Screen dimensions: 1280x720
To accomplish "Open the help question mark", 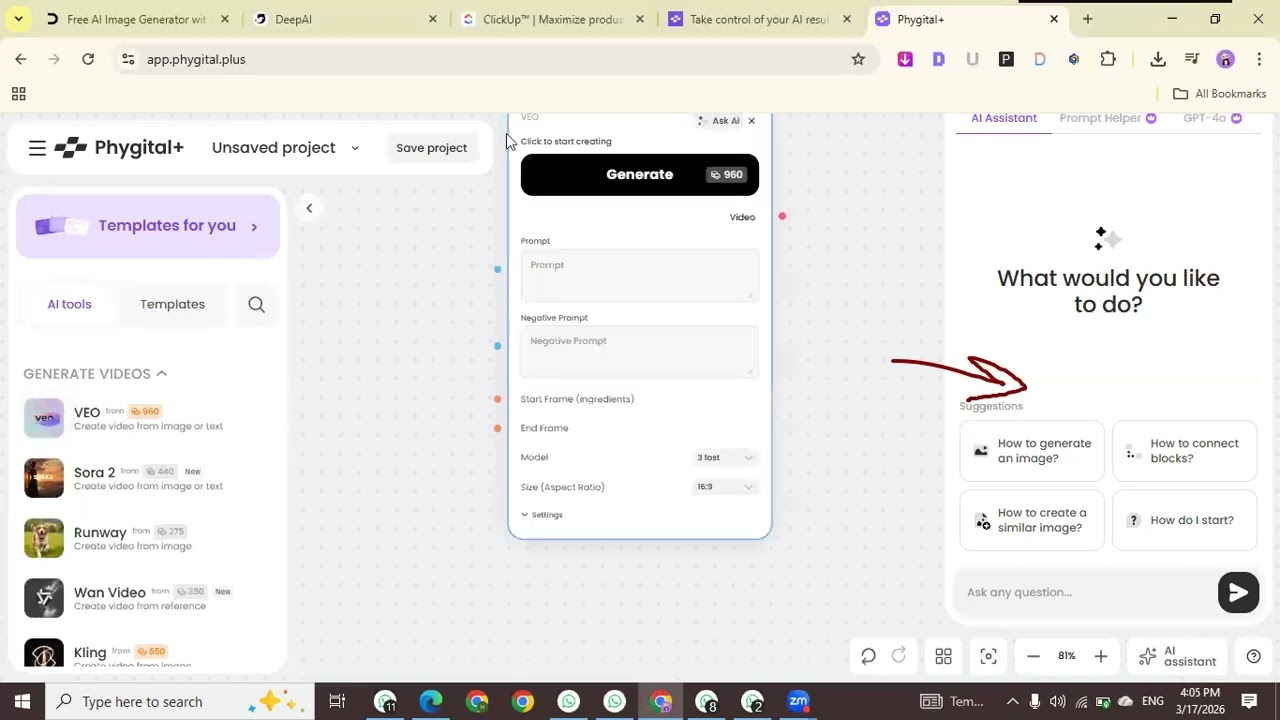I will pos(1253,656).
